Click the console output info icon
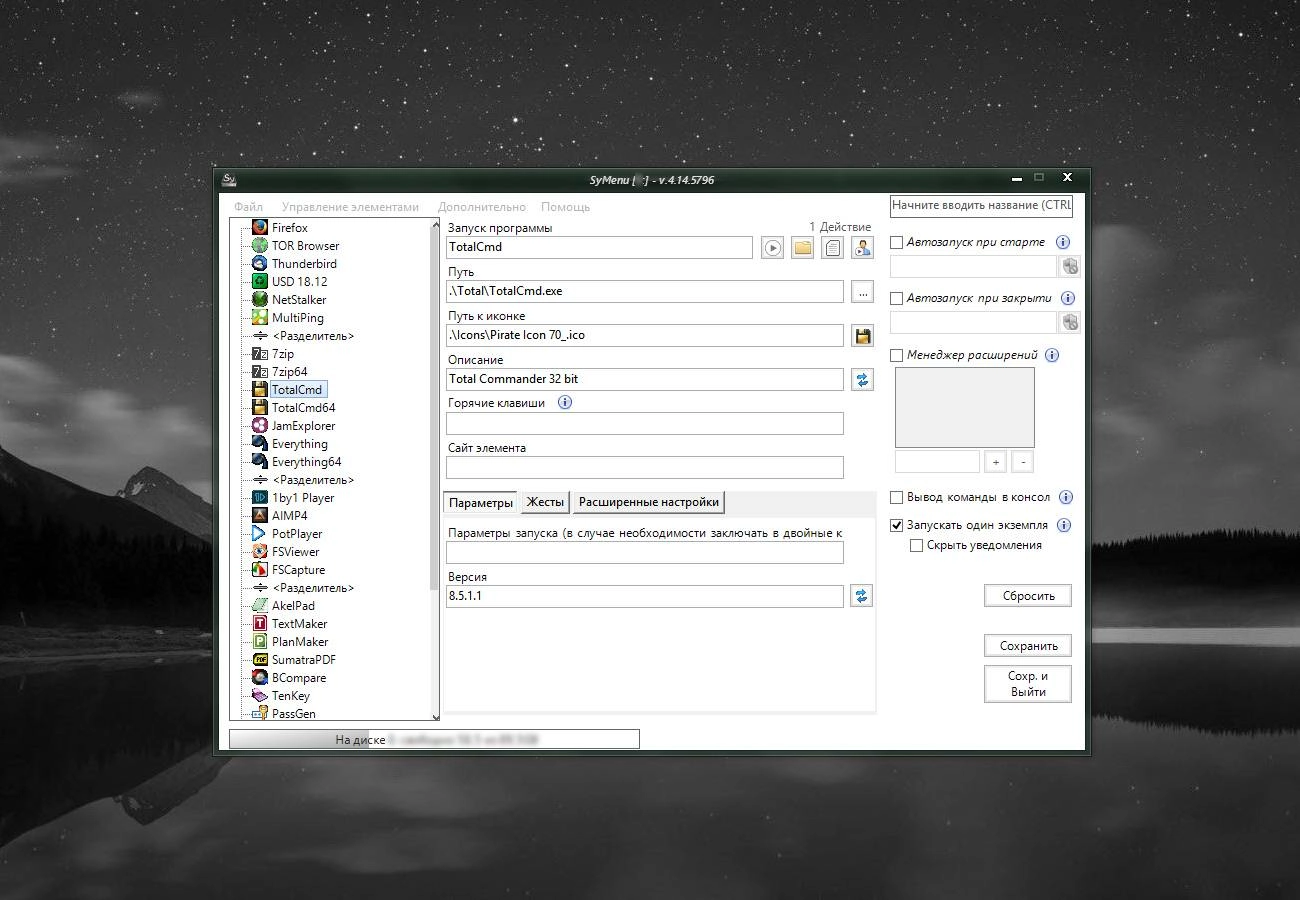This screenshot has width=1300, height=900. tap(1066, 497)
